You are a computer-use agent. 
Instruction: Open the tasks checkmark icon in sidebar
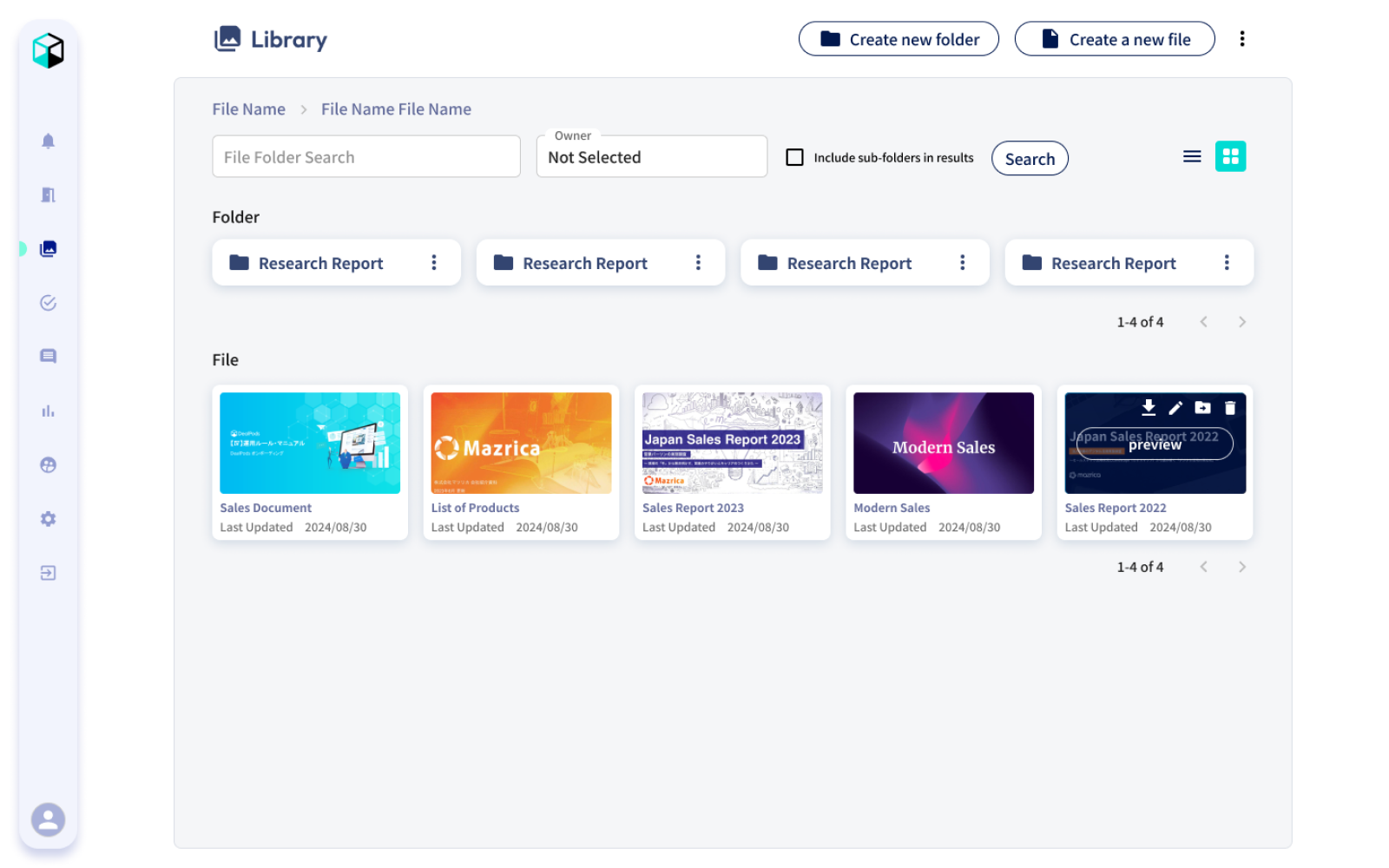click(x=48, y=303)
